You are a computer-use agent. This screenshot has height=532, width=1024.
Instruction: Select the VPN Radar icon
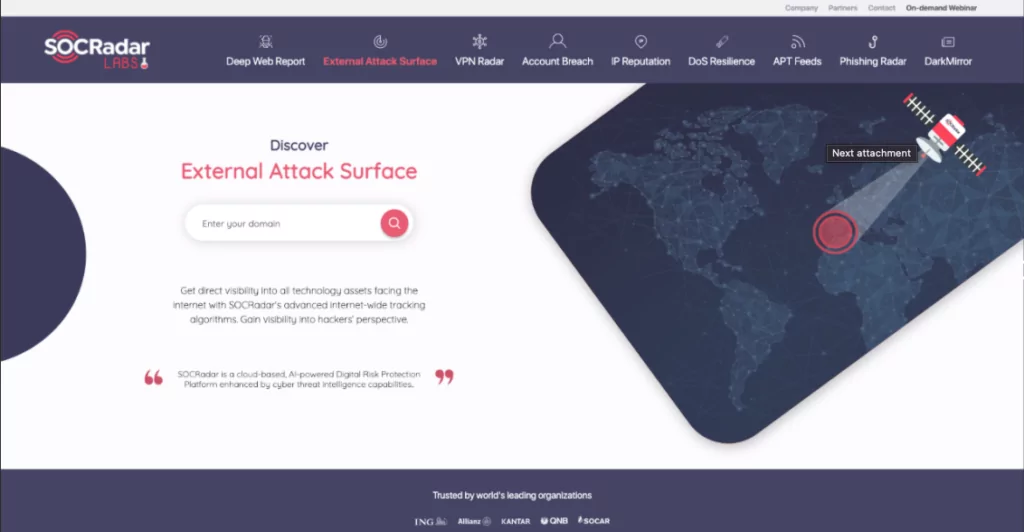click(479, 42)
